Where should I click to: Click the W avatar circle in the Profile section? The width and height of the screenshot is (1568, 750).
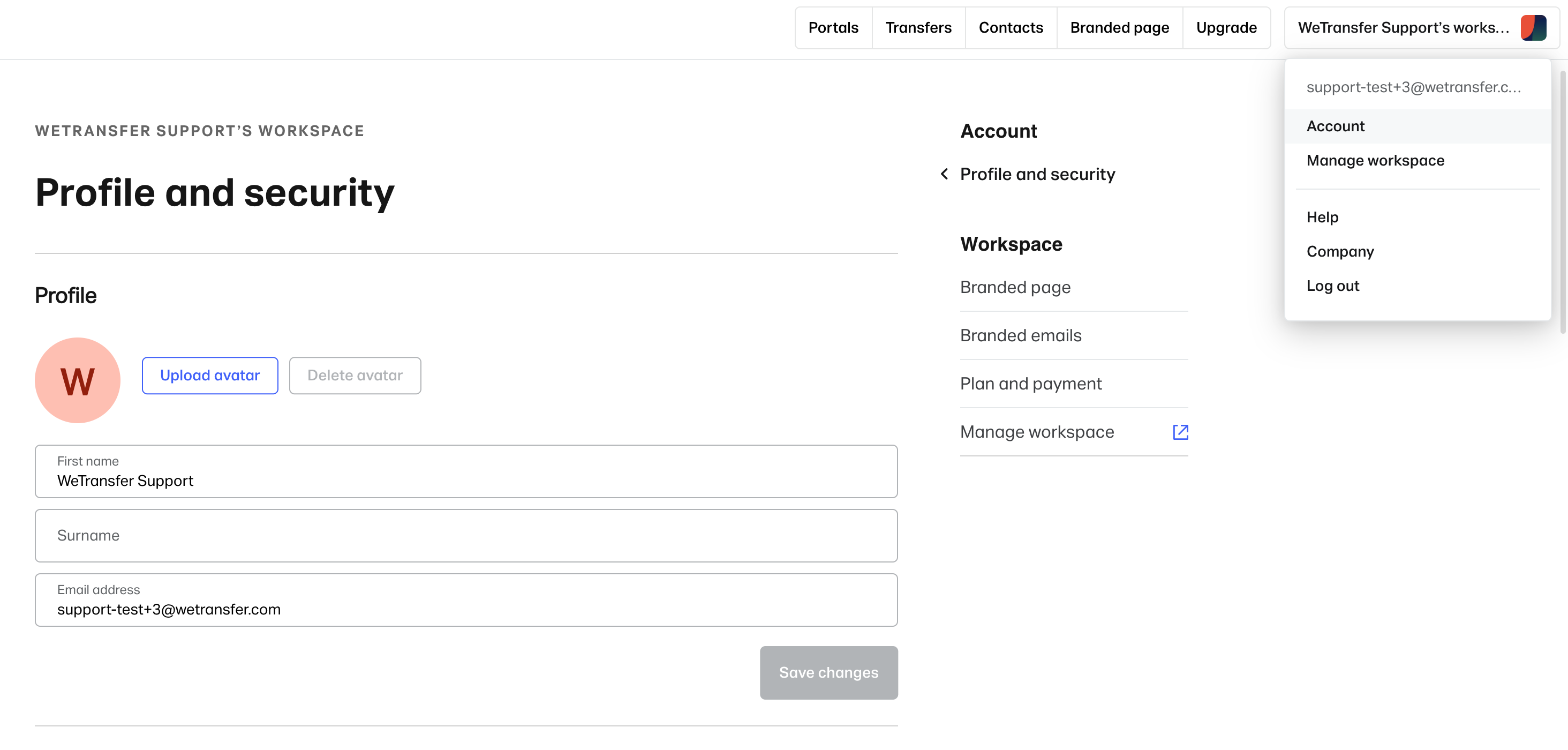pyautogui.click(x=77, y=380)
